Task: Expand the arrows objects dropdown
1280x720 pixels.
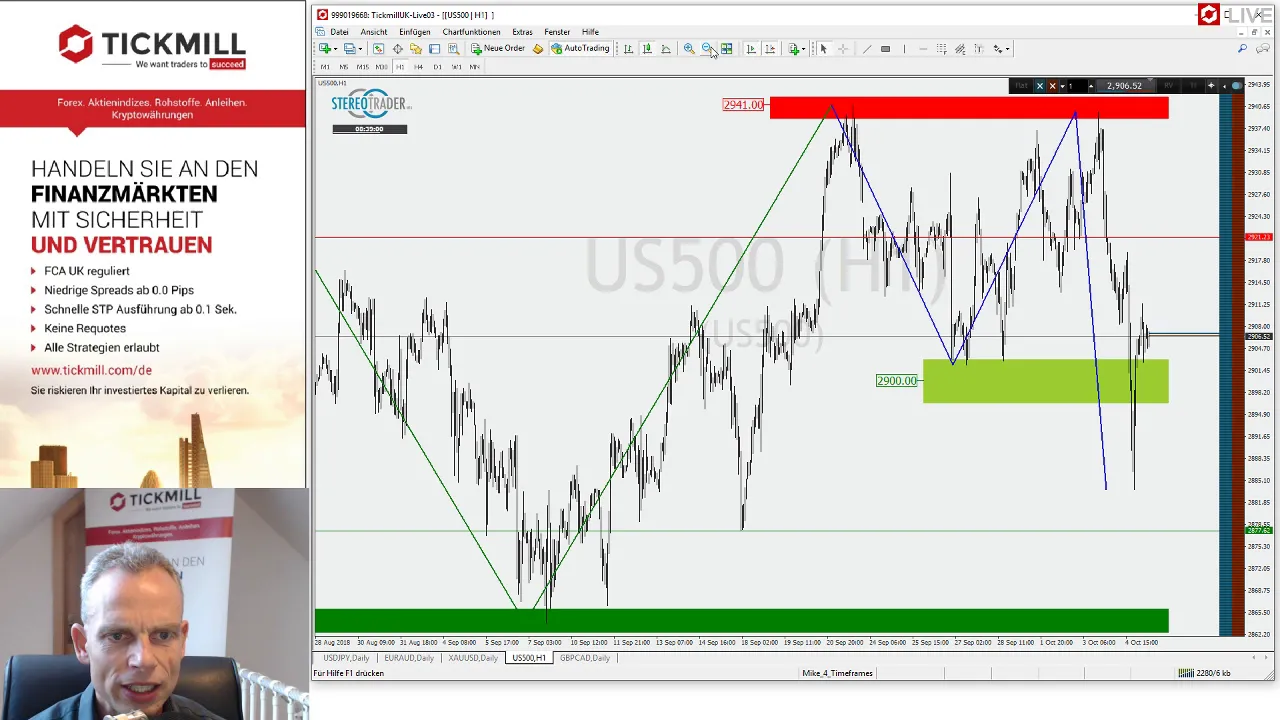Action: [1007, 48]
